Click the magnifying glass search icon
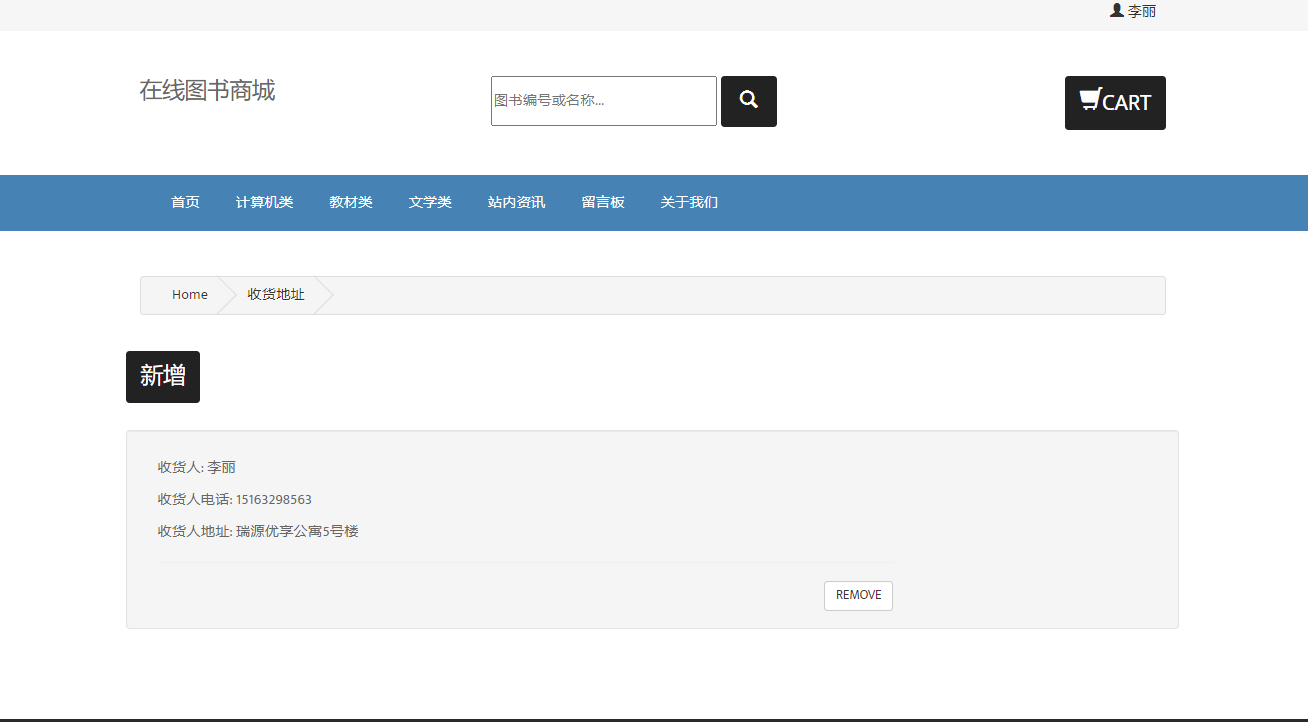The width and height of the screenshot is (1308, 722). [748, 101]
